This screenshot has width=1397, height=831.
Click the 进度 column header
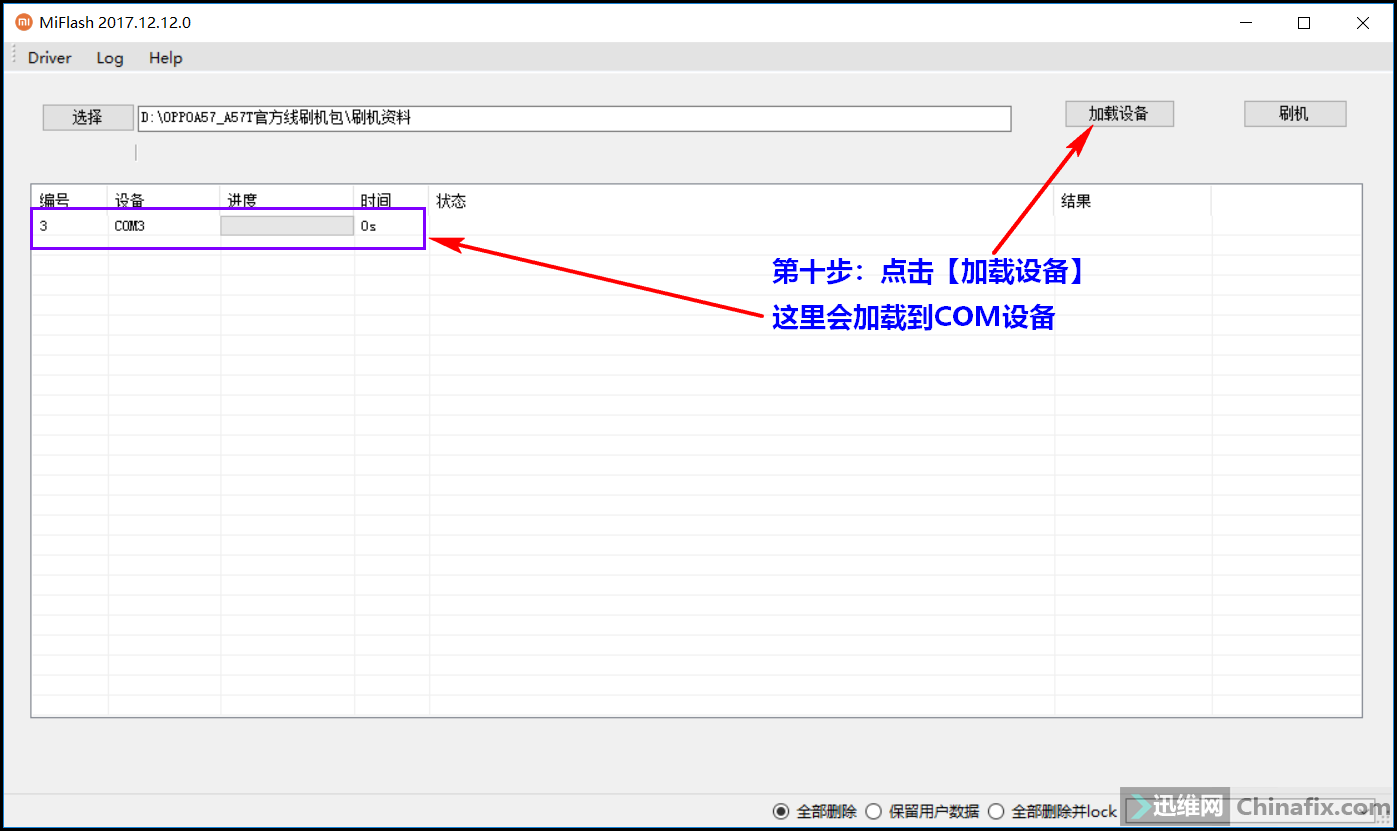287,200
